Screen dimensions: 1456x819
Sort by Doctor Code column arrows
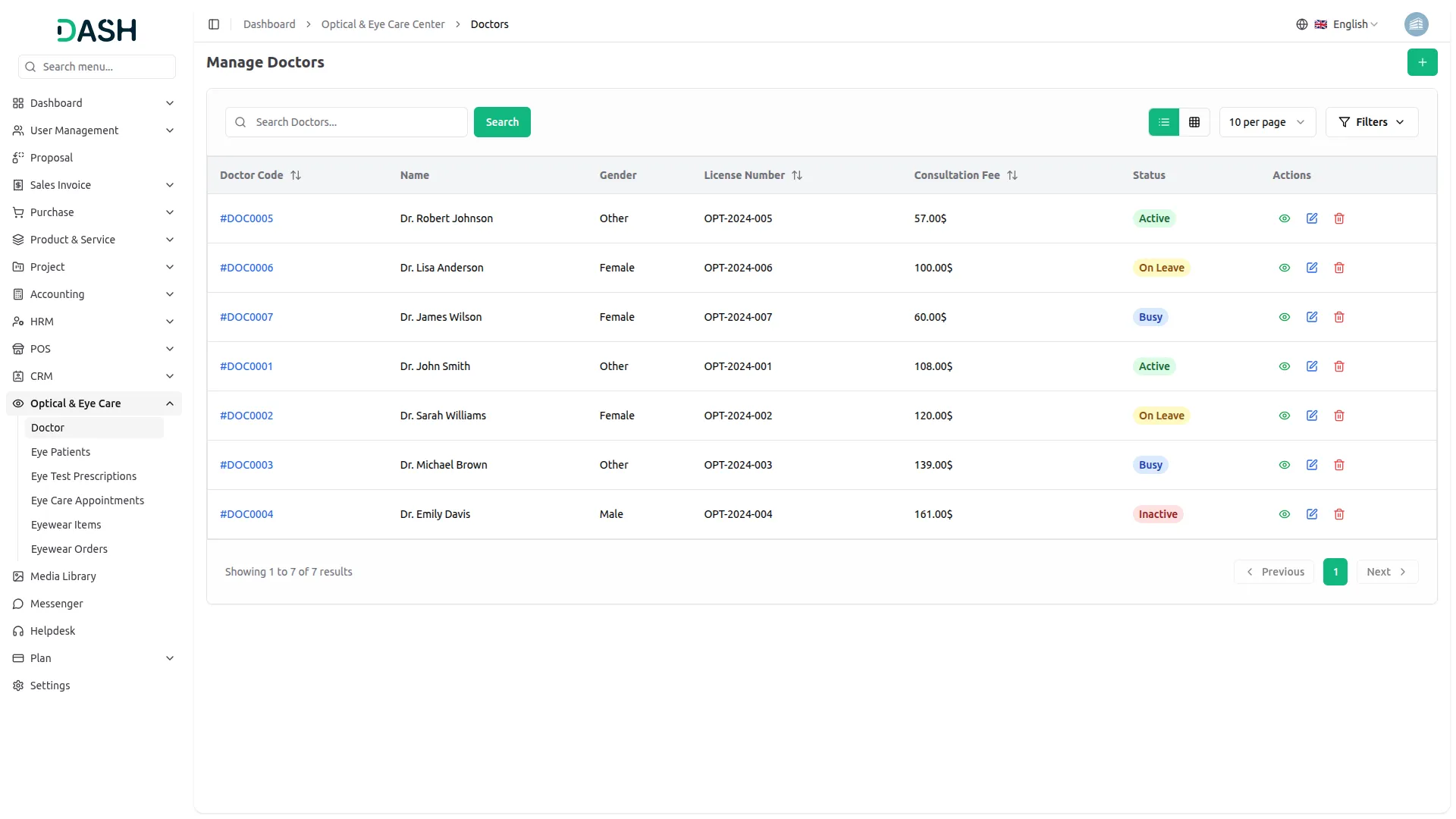pos(296,175)
